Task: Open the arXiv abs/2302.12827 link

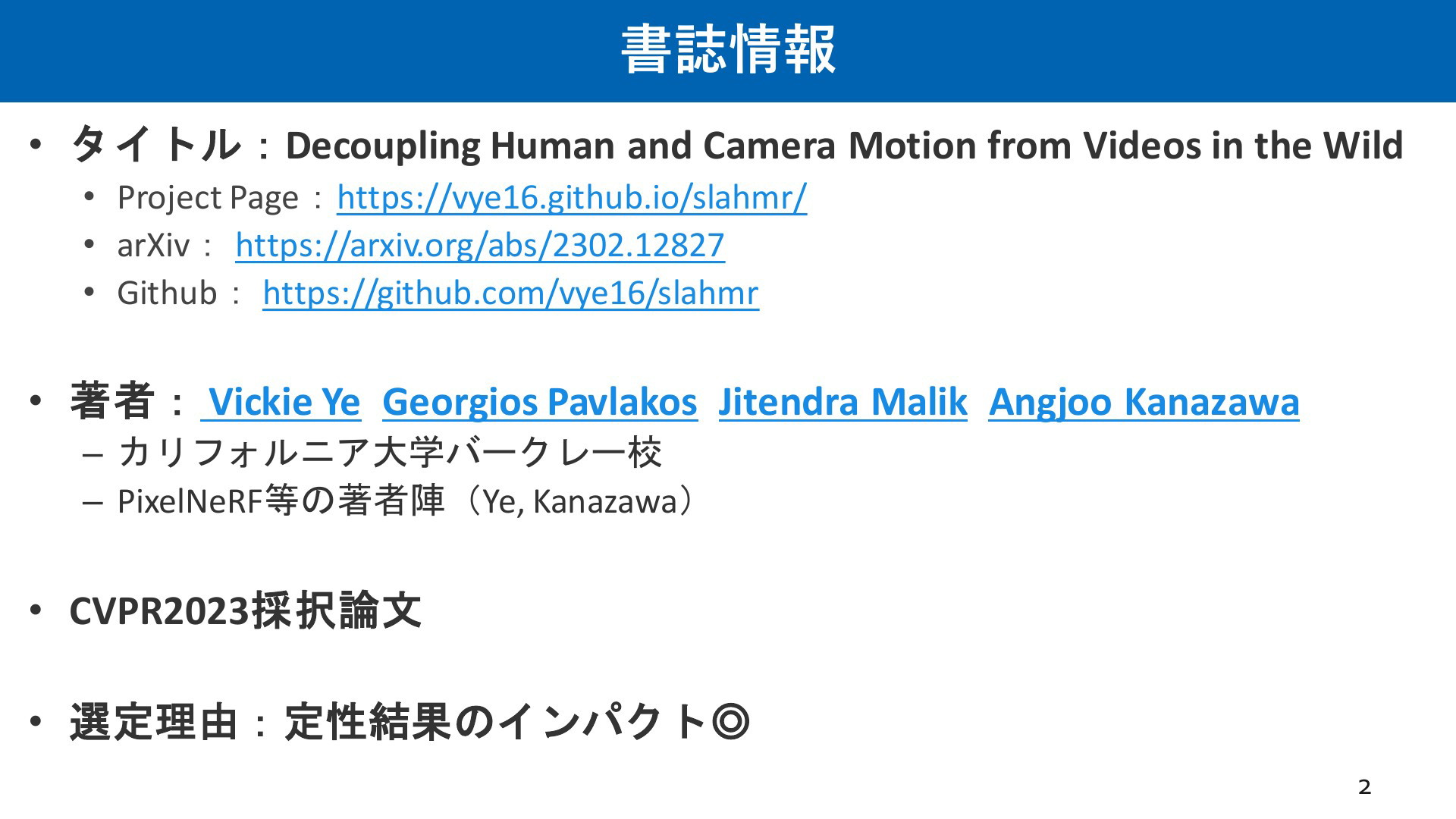Action: point(480,246)
